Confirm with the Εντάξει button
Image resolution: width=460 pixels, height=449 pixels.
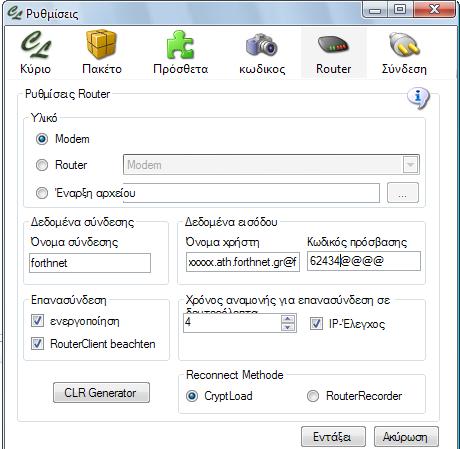(333, 437)
